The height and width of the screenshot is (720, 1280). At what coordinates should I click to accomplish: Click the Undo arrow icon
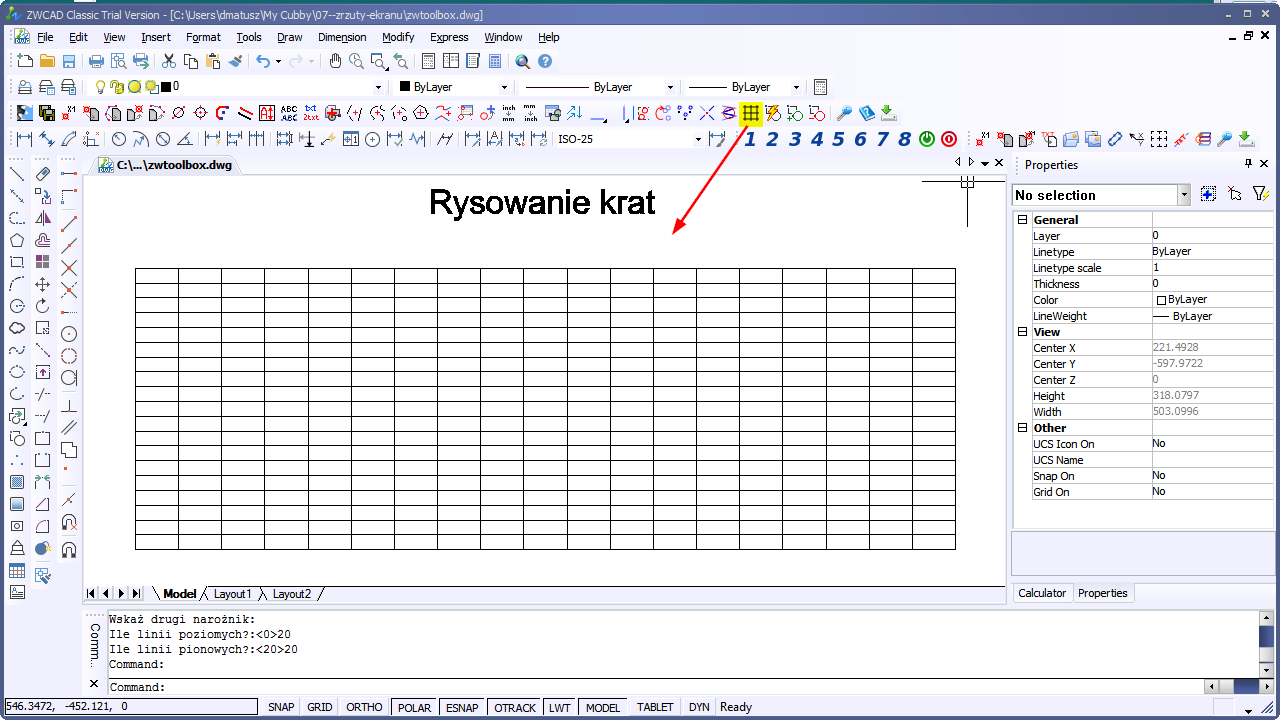[x=263, y=62]
